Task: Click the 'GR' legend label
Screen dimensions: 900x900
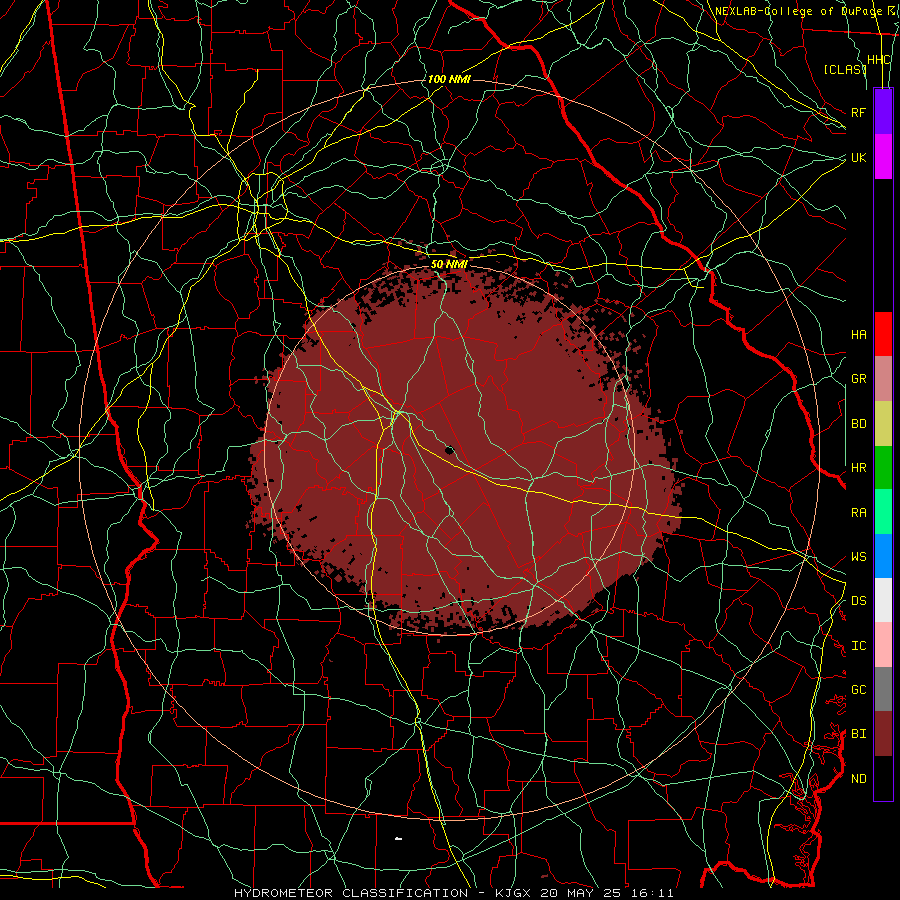Action: click(858, 379)
